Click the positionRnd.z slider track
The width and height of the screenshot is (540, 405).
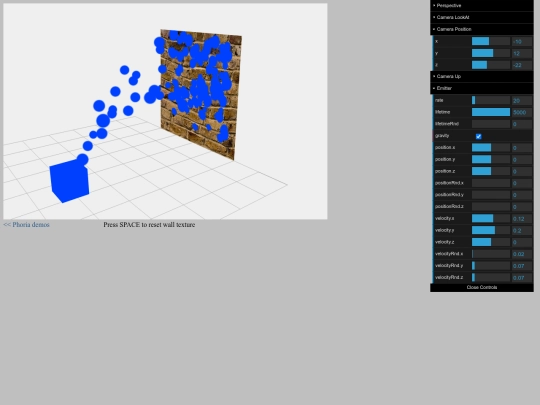coord(491,206)
